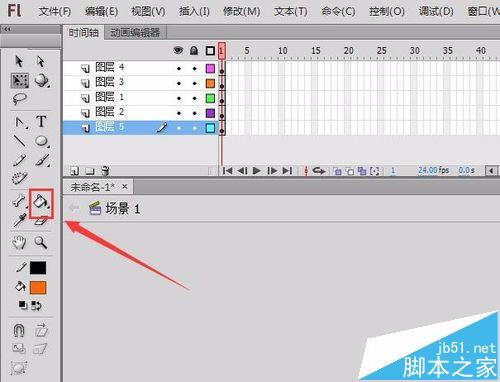Step forward one frame button
This screenshot has height=382, width=500.
[x=272, y=171]
